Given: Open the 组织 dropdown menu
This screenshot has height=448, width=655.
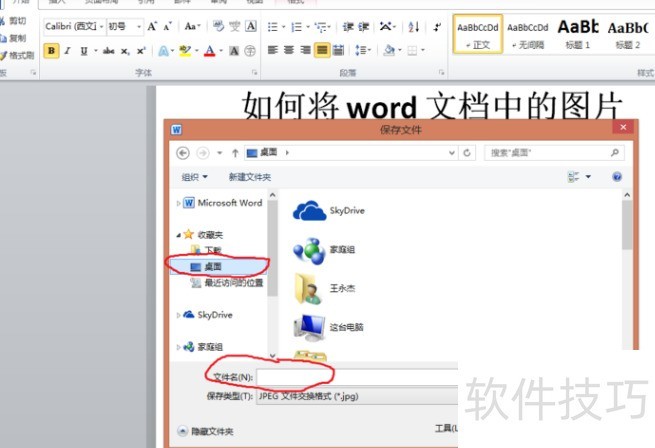Looking at the screenshot, I should tap(194, 177).
